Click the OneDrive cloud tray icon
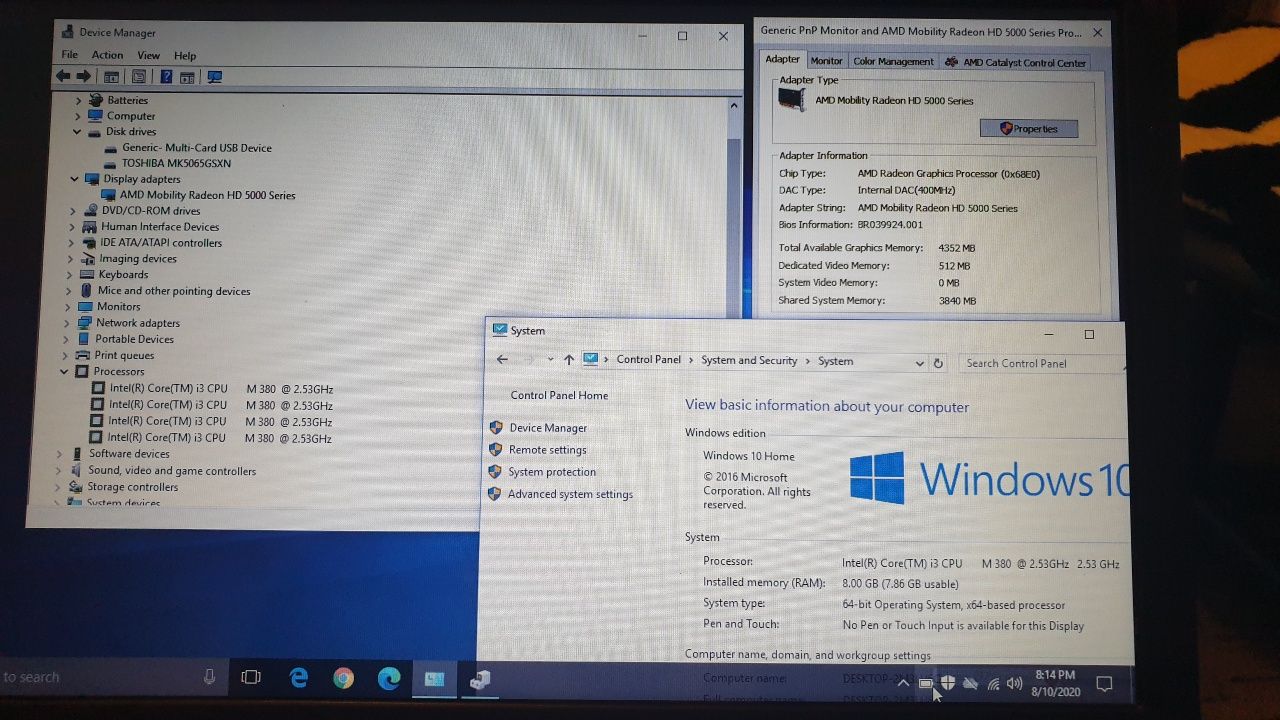Screen dimensions: 1280x720 (x=970, y=684)
